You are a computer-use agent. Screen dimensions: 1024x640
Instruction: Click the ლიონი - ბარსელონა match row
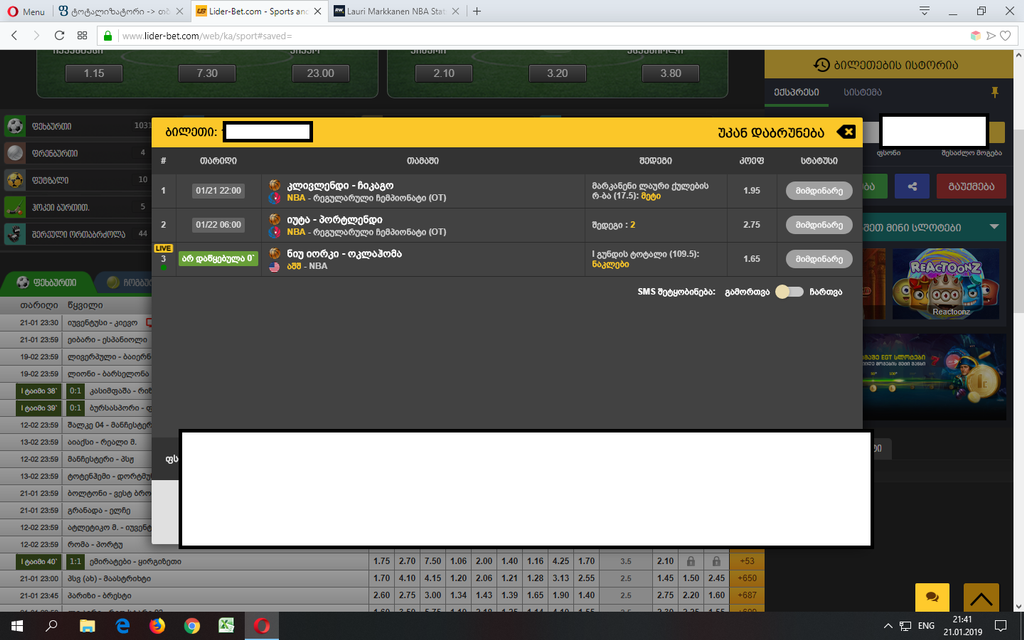[x=75, y=374]
